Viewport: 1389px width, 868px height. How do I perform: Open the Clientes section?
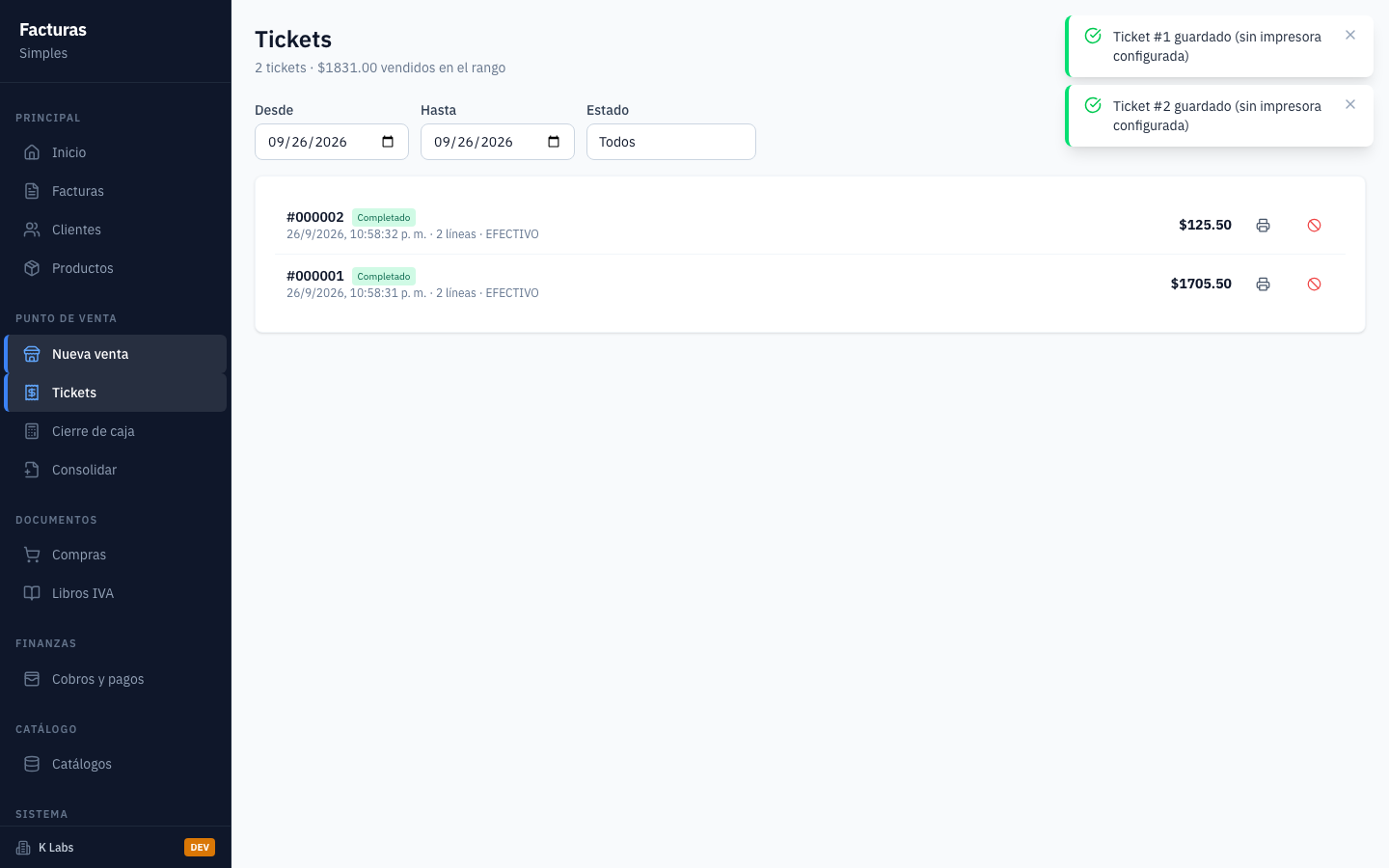click(116, 230)
